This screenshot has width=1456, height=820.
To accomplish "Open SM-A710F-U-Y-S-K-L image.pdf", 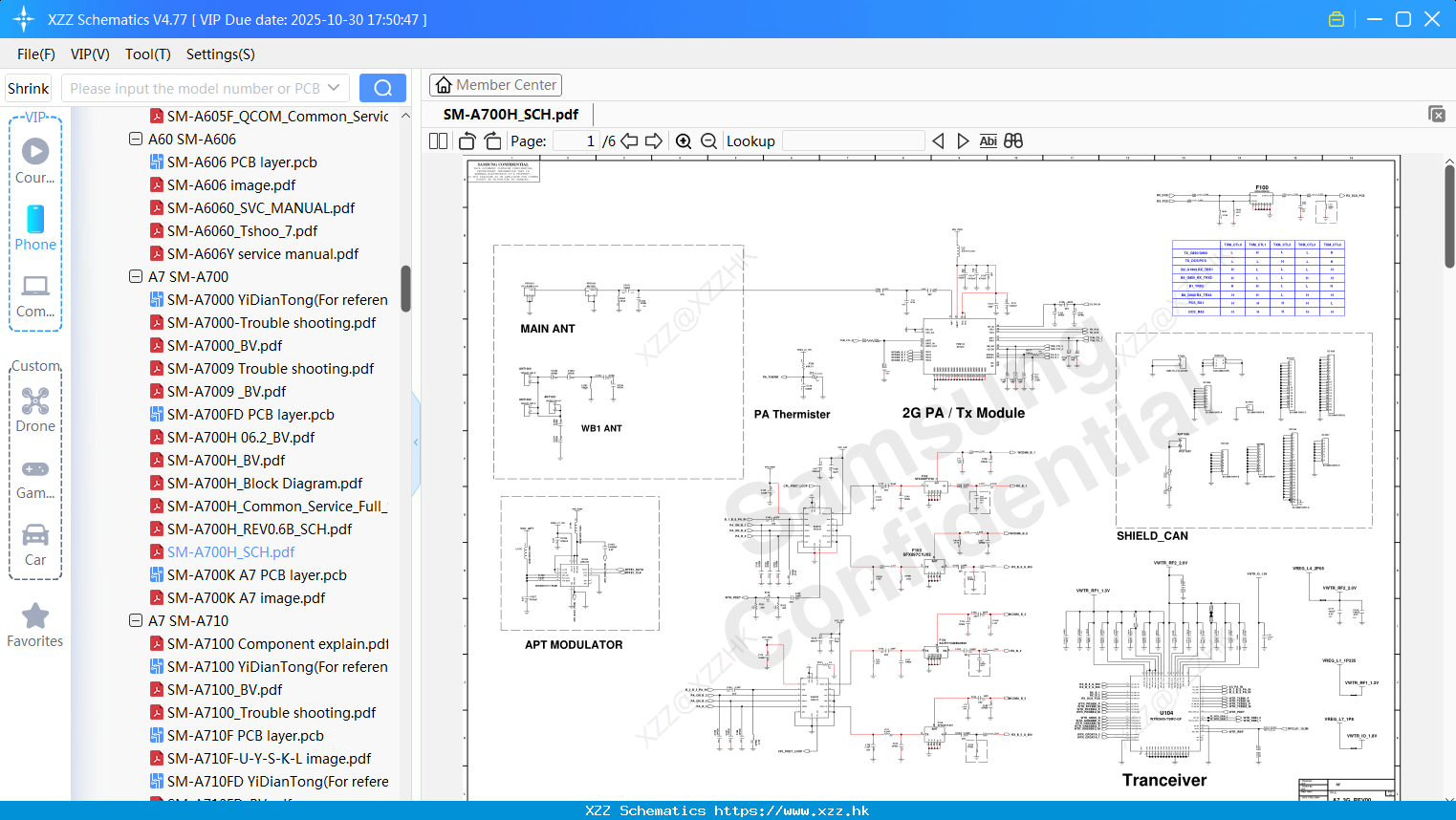I will click(x=269, y=758).
